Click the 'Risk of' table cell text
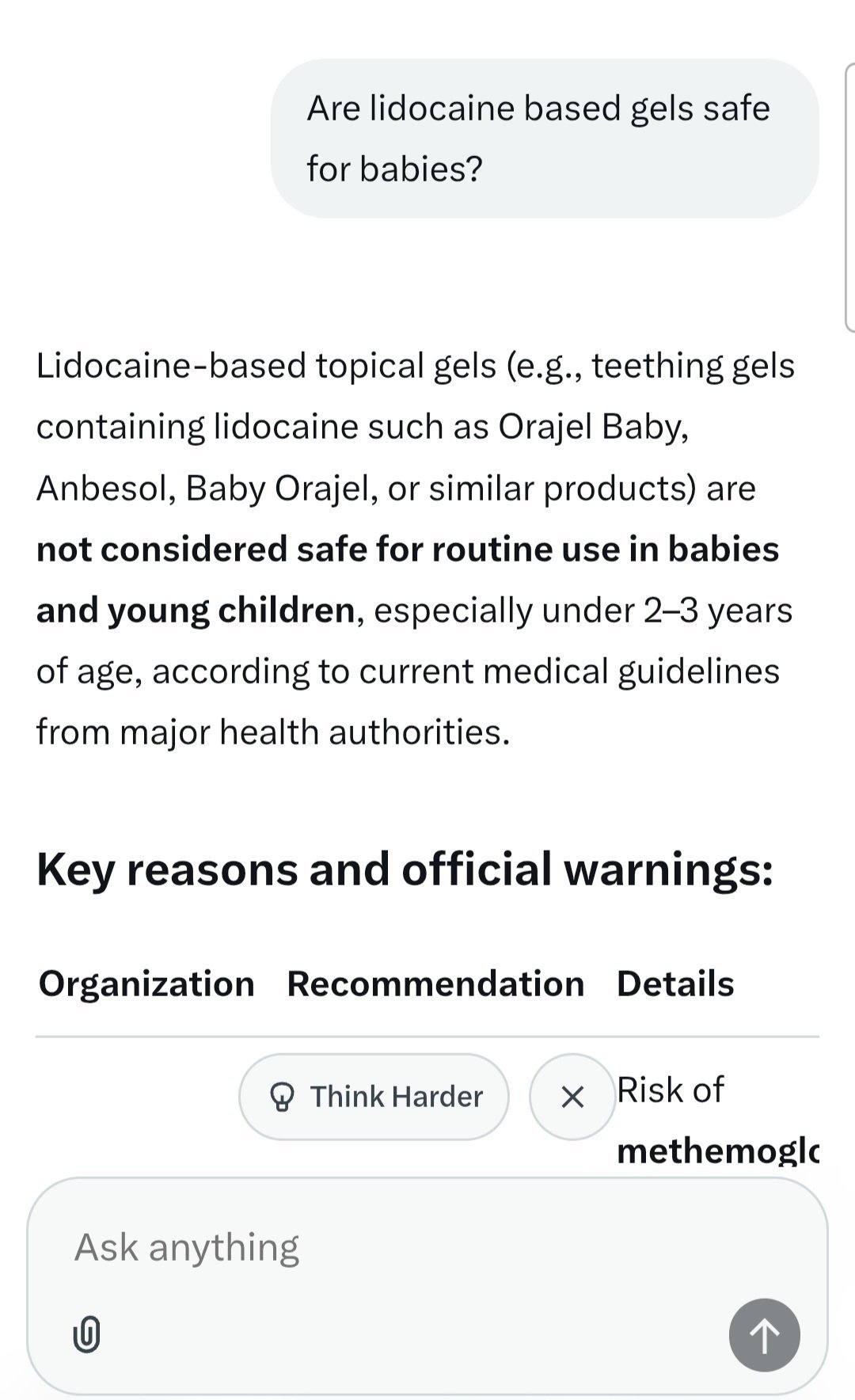This screenshot has width=855, height=1400. (x=670, y=1090)
